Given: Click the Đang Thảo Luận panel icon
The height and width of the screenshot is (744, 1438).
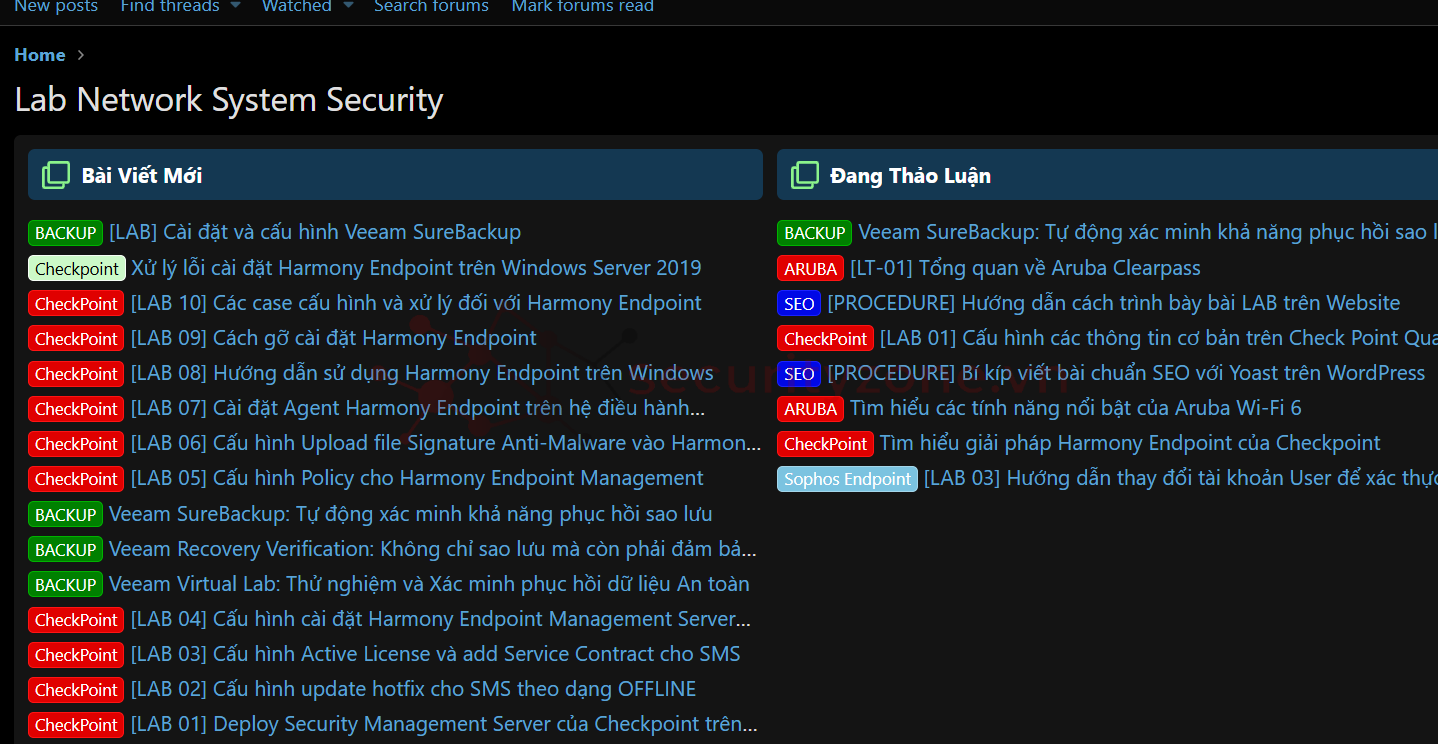Looking at the screenshot, I should [804, 175].
